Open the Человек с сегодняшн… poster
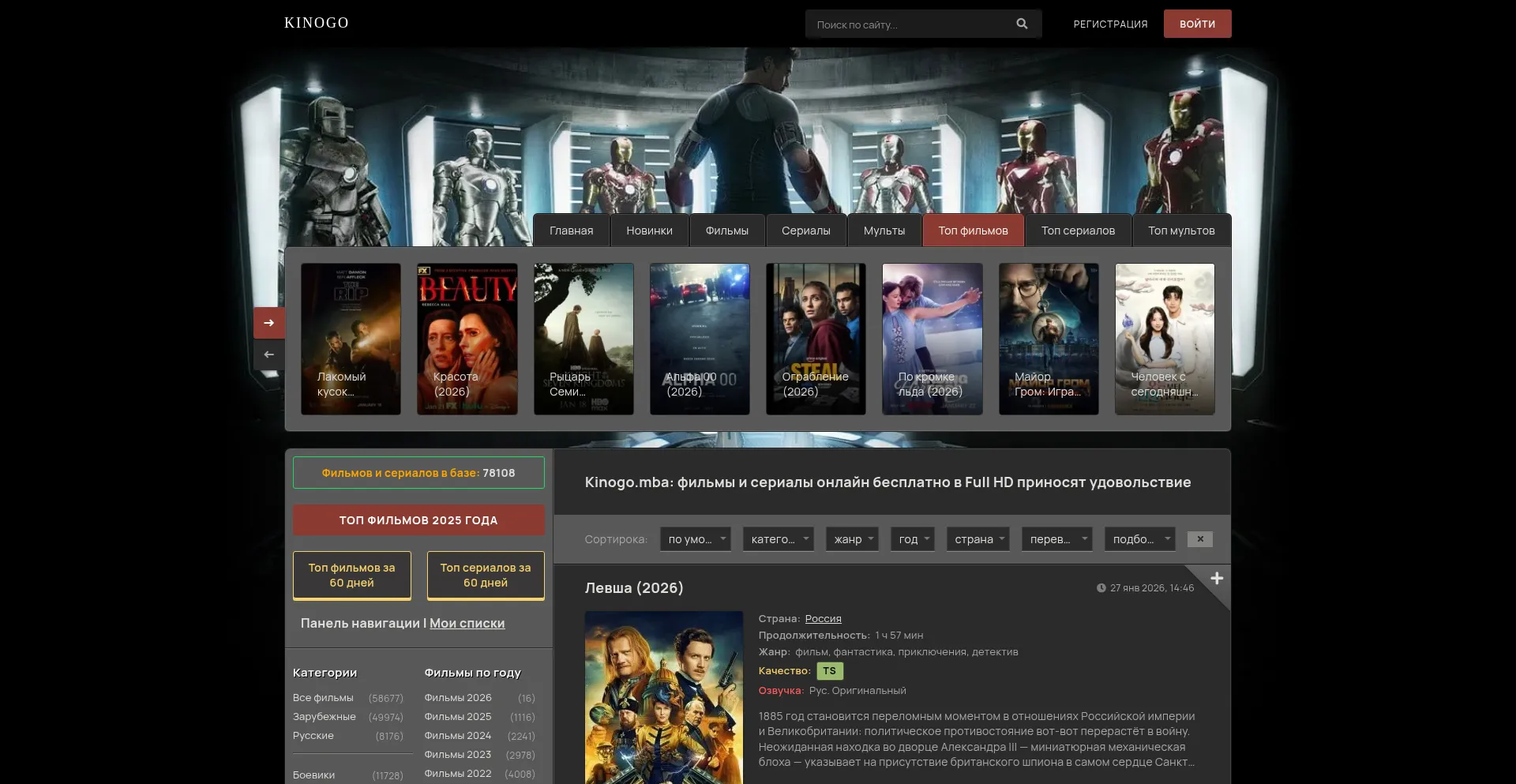The image size is (1516, 784). coord(1165,339)
